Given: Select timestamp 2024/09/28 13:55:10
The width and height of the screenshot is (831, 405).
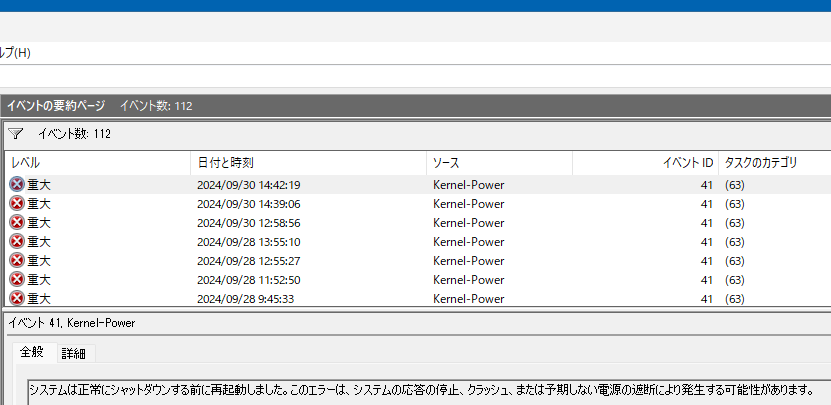Looking at the screenshot, I should (x=249, y=242).
